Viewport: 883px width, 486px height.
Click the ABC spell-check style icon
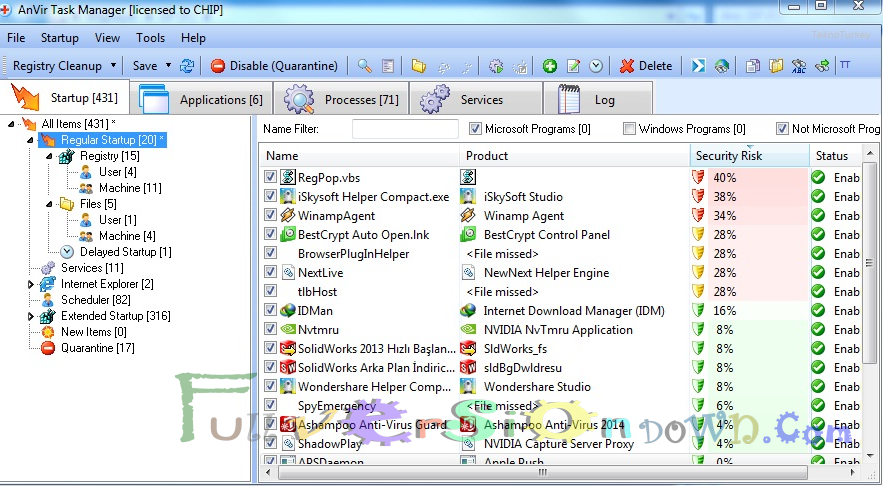[x=799, y=66]
